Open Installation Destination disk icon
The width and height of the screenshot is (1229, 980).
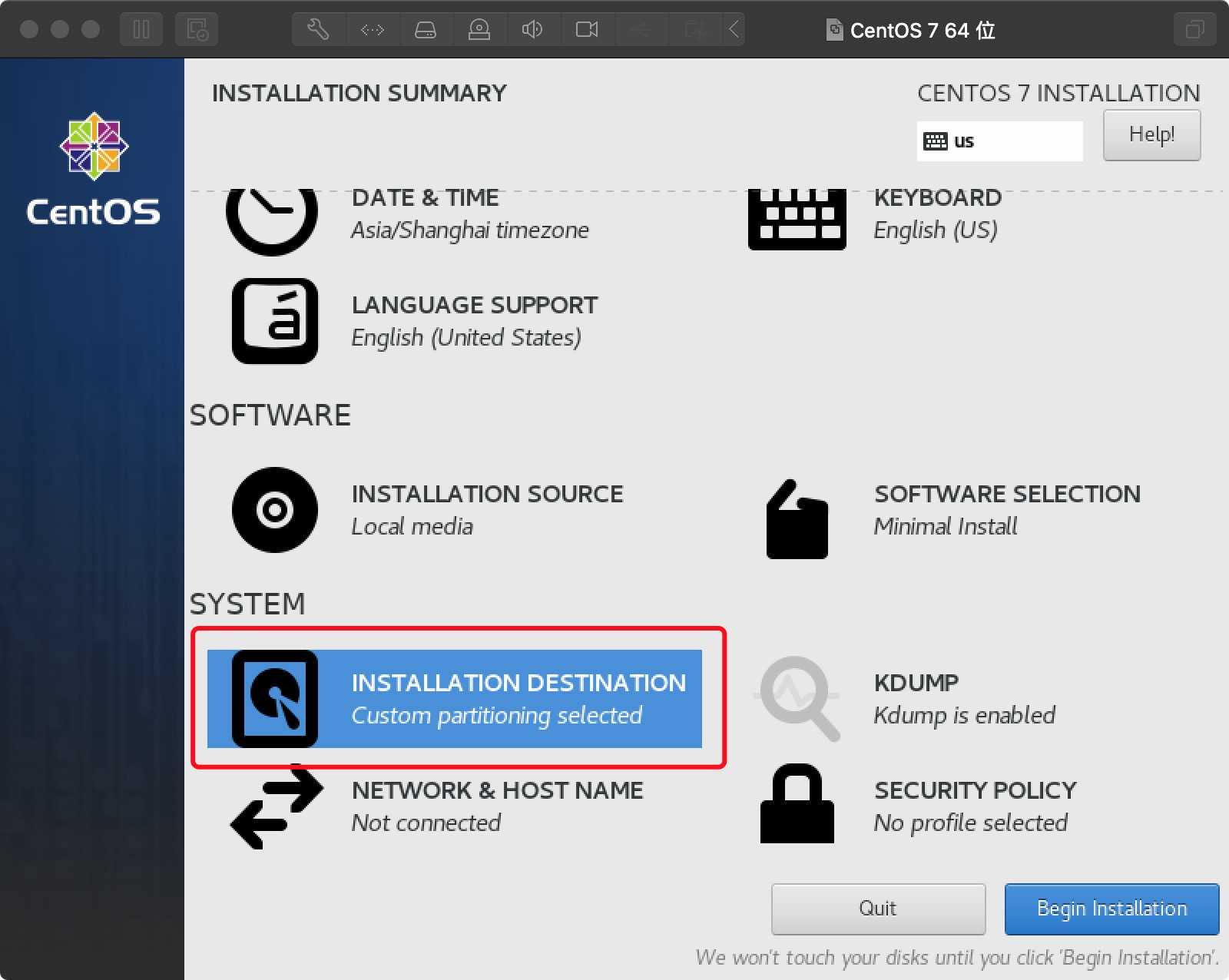(275, 699)
